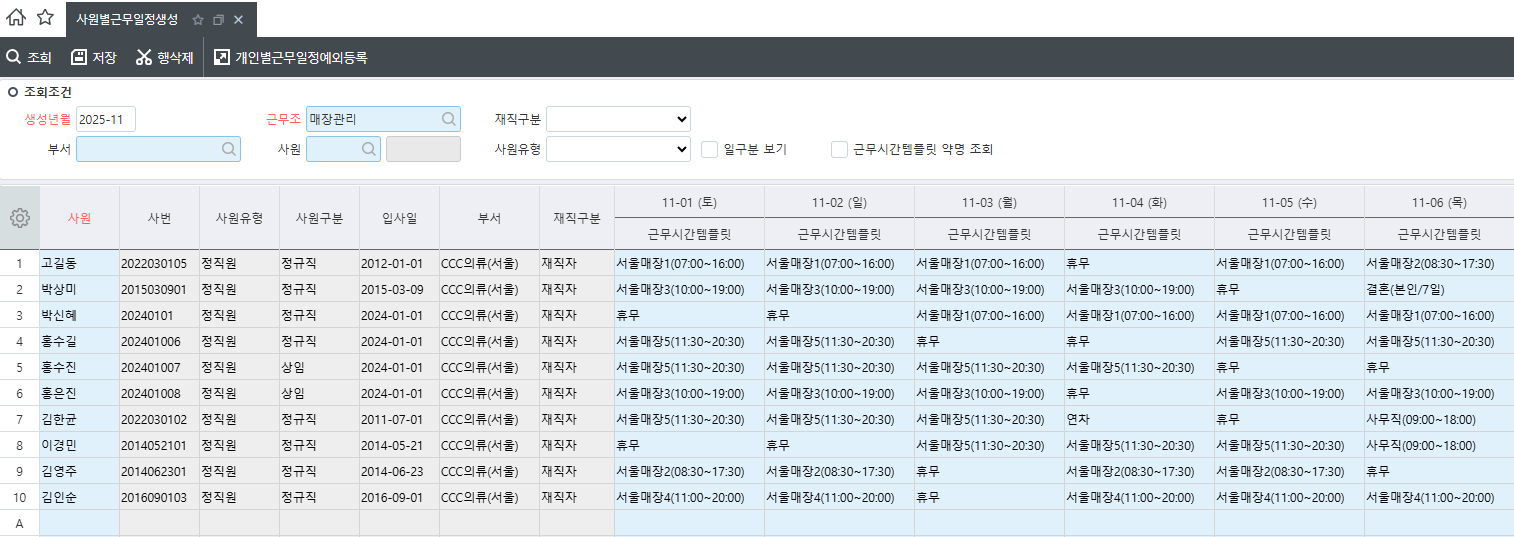Click the 조회 search button
The width and height of the screenshot is (1514, 537).
coord(29,58)
